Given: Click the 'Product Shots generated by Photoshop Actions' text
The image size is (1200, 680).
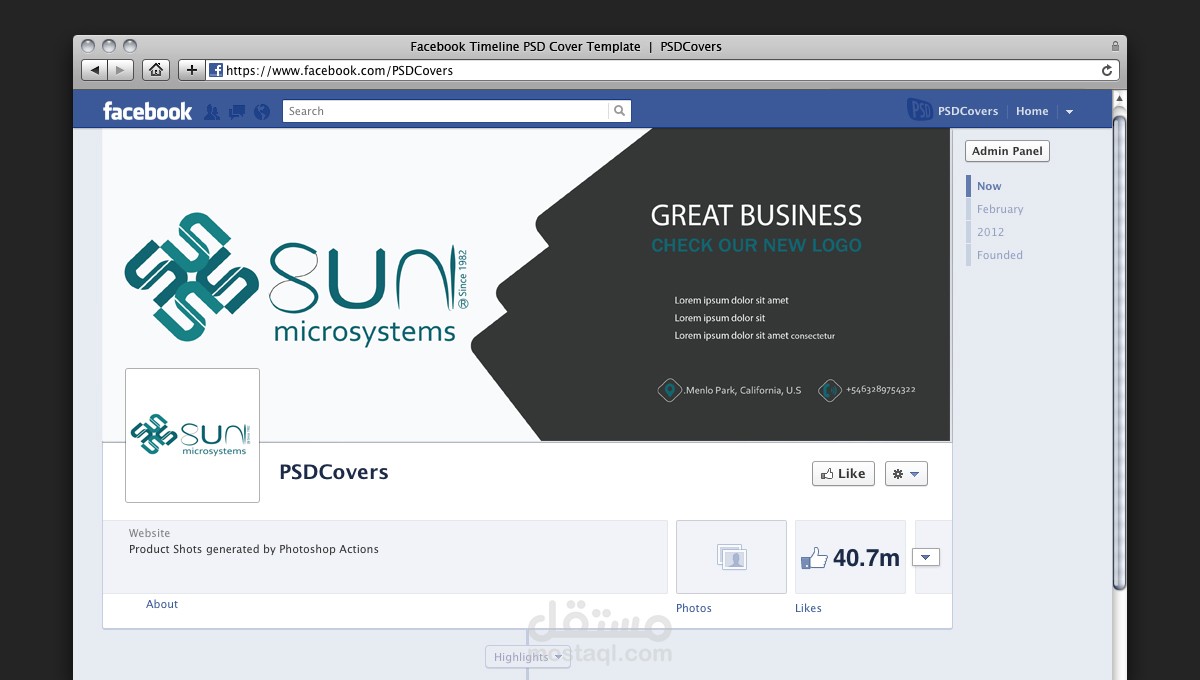Looking at the screenshot, I should coord(254,550).
